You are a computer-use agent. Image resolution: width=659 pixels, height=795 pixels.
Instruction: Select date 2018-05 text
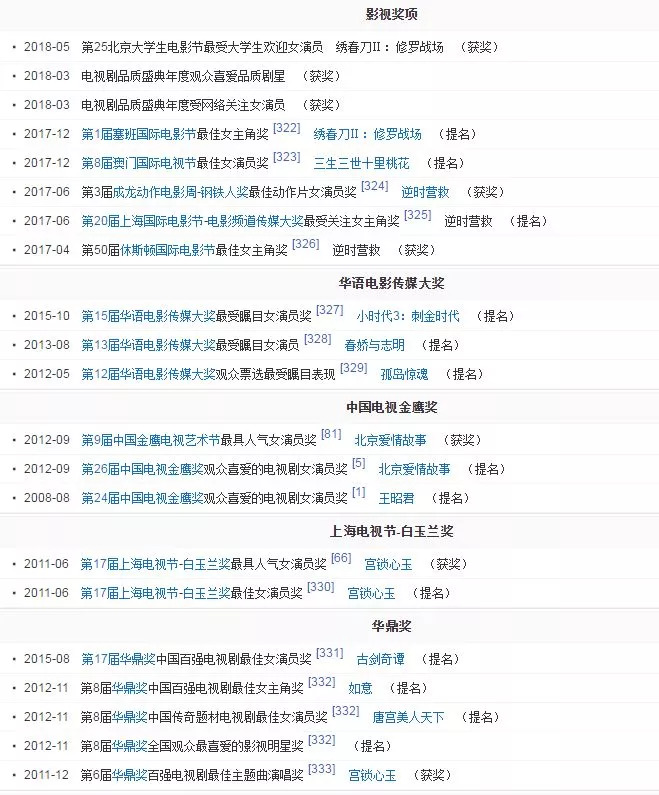pos(47,47)
